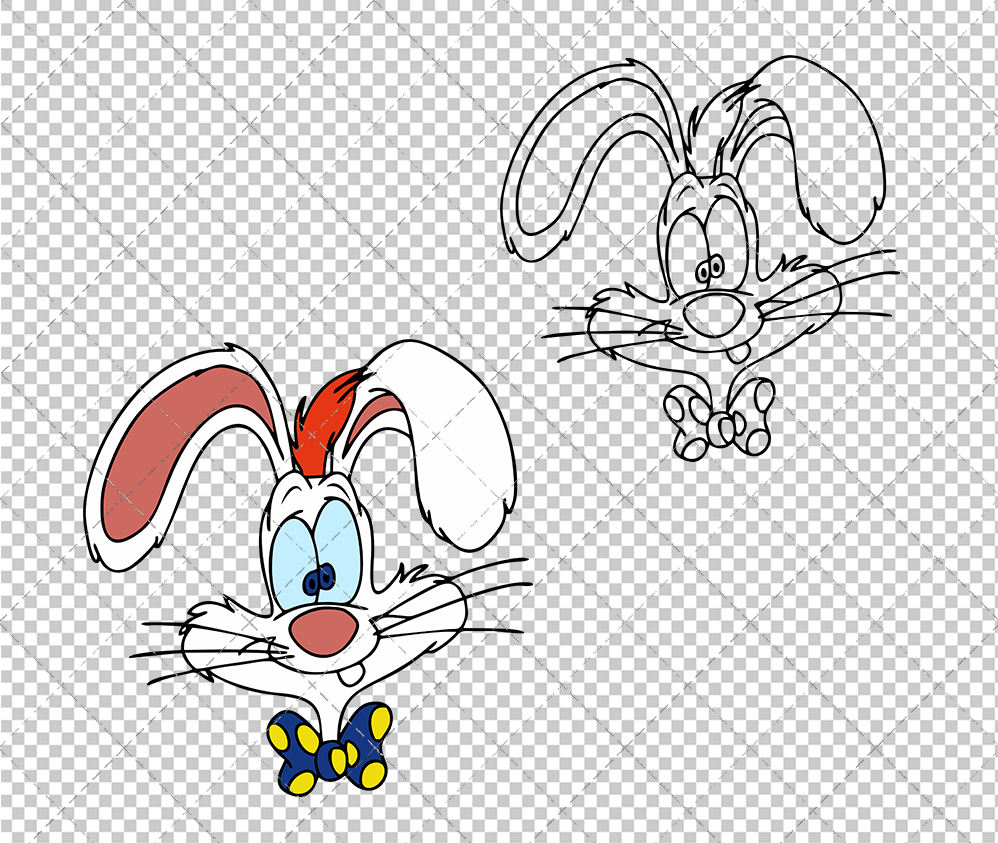Viewport: 998px width, 843px height.
Task: Click the rabbit's red nose
Action: (322, 632)
